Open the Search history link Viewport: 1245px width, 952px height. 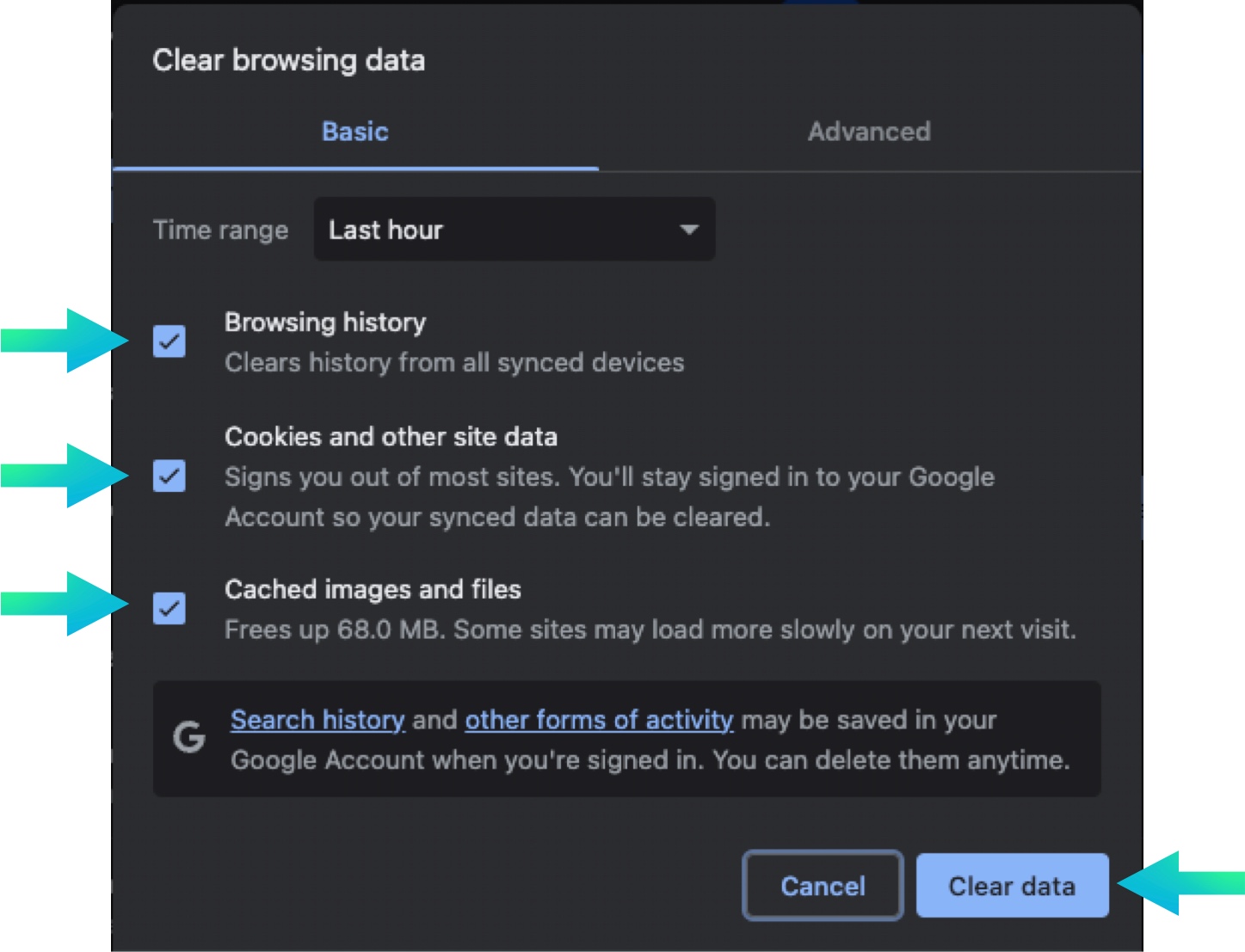tap(317, 720)
